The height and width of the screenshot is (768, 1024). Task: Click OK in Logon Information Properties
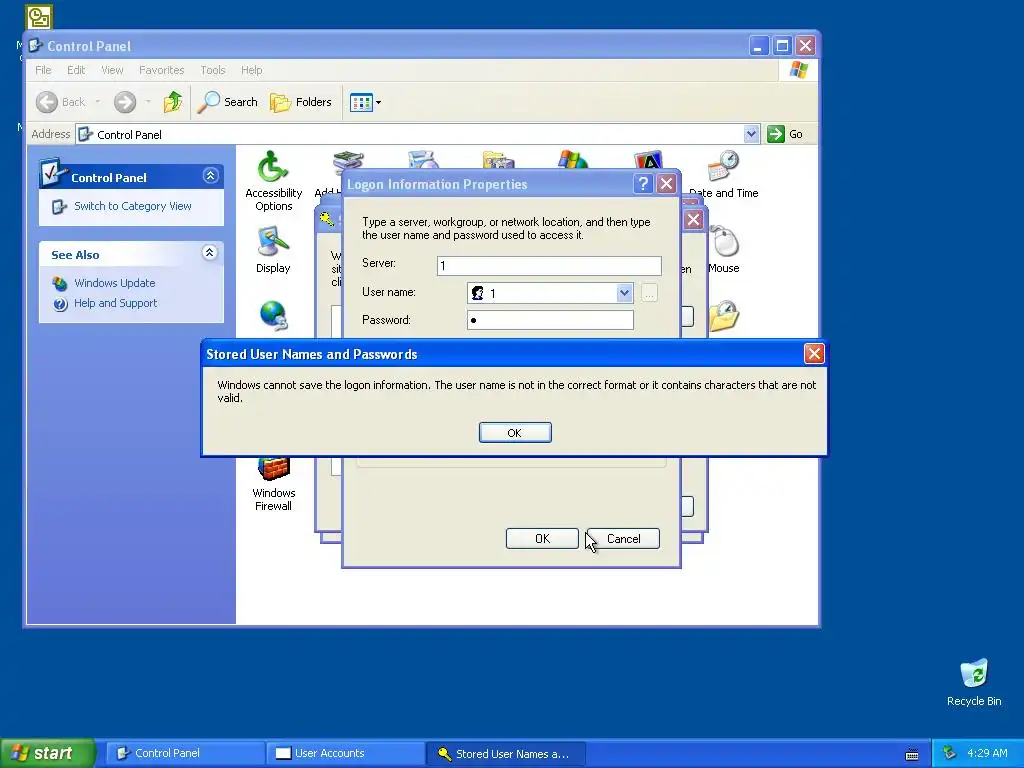(542, 538)
